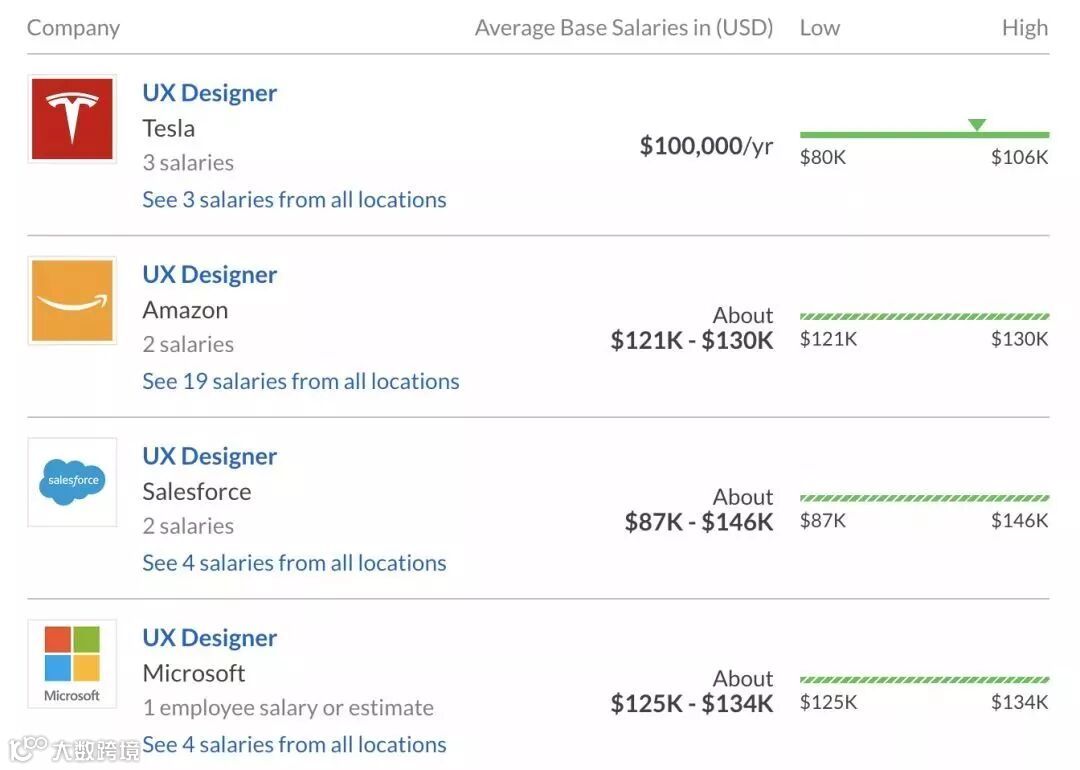This screenshot has width=1080, height=770.
Task: Click the Company column header
Action: [73, 28]
